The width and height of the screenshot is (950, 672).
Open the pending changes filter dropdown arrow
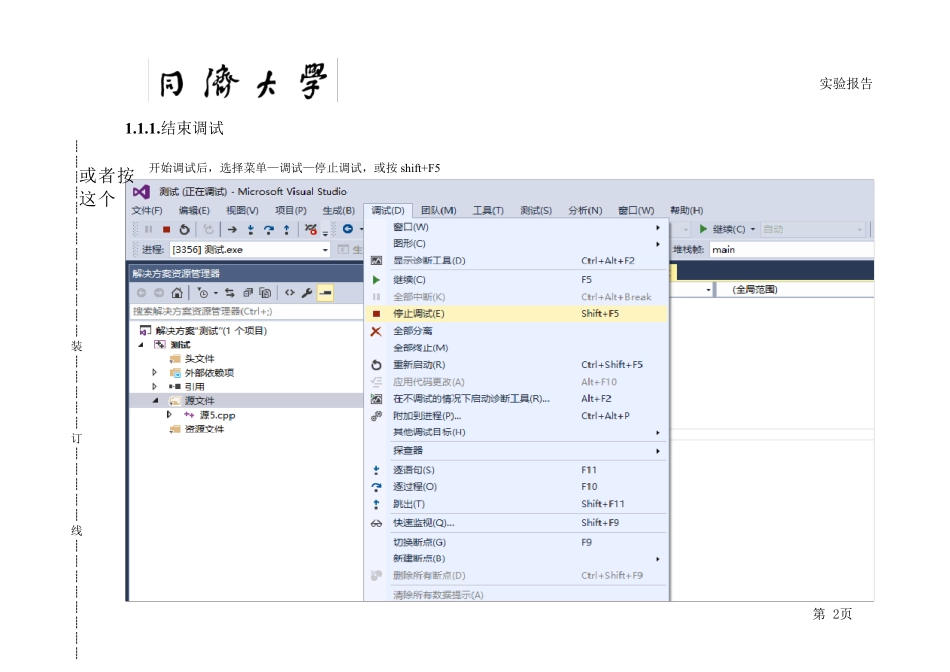tap(215, 294)
